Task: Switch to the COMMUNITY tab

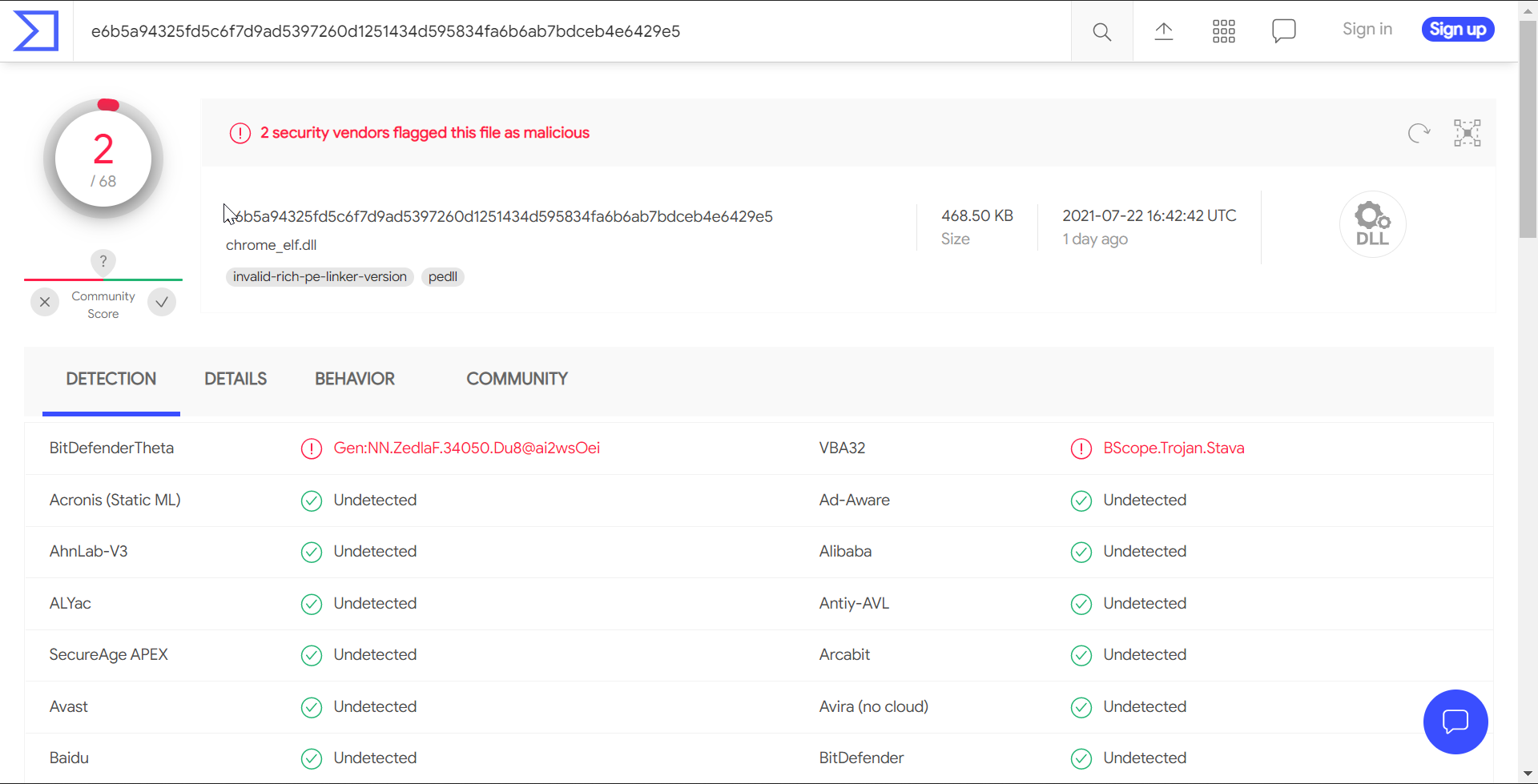Action: tap(517, 379)
